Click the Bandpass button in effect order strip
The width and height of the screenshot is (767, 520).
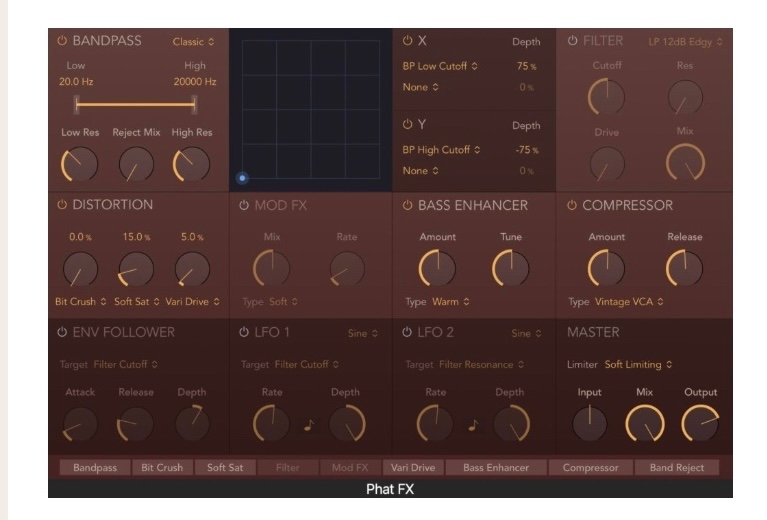coord(95,467)
